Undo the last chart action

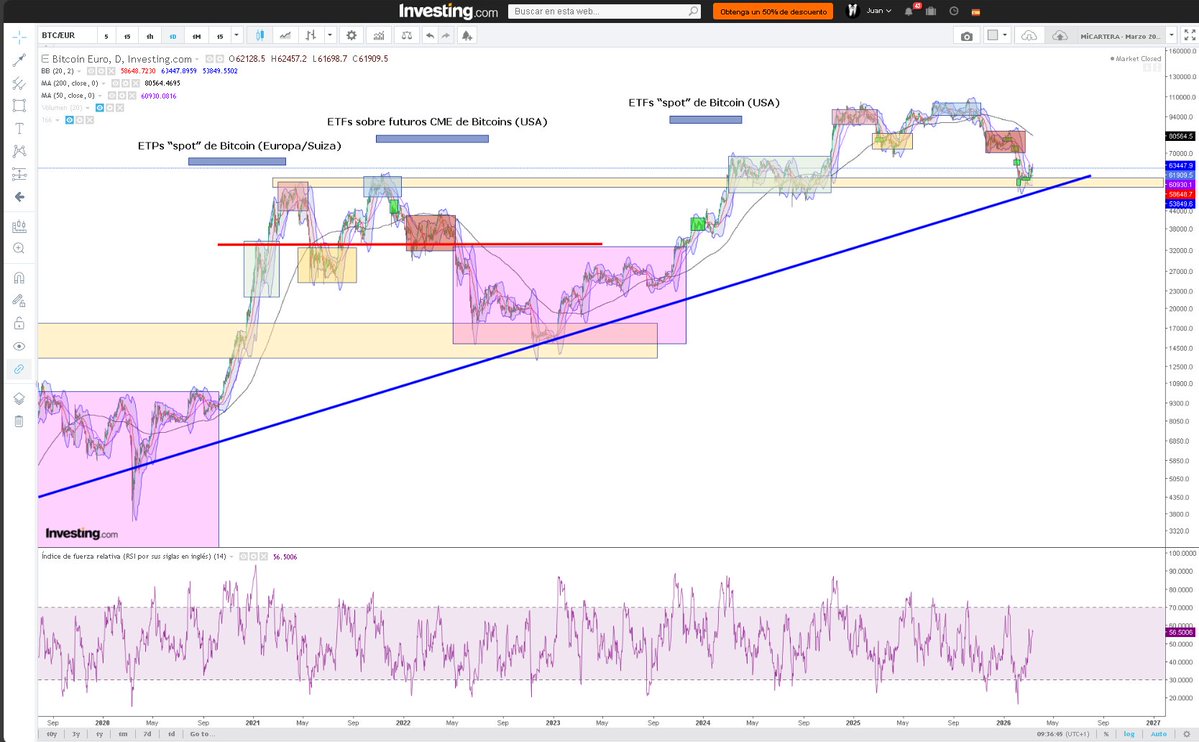coord(429,34)
